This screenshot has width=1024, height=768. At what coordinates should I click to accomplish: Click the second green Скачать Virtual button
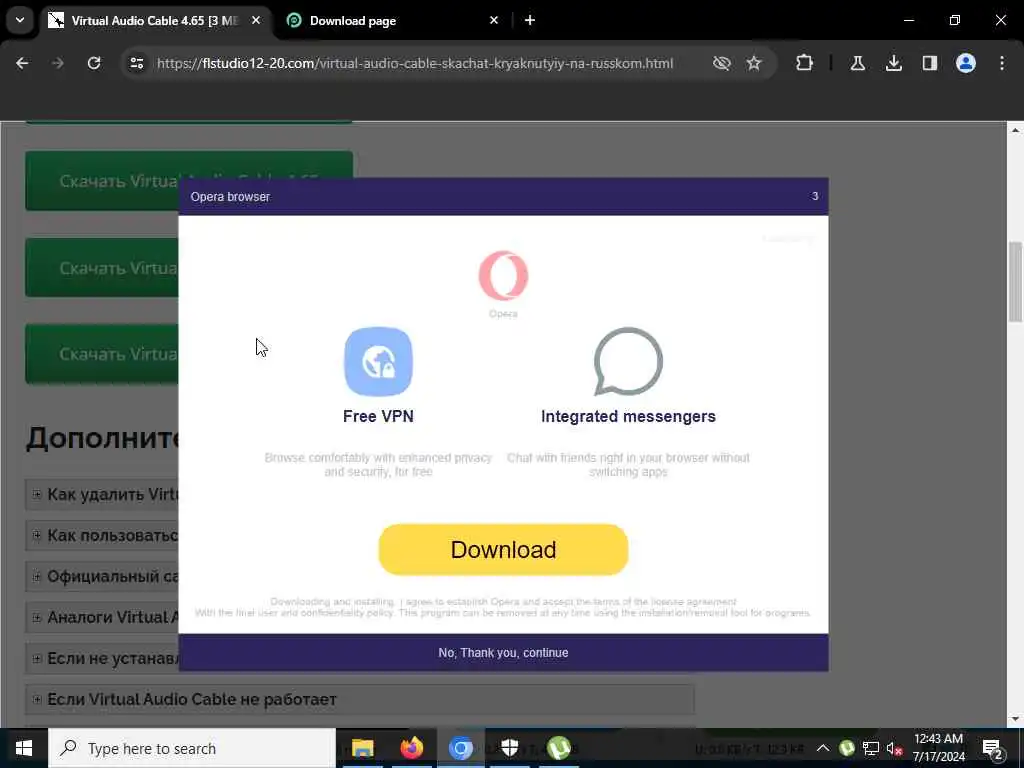[x=102, y=268]
